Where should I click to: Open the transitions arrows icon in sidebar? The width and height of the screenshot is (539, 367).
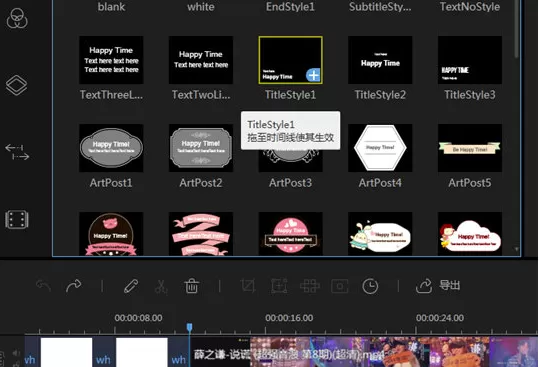click(x=17, y=152)
